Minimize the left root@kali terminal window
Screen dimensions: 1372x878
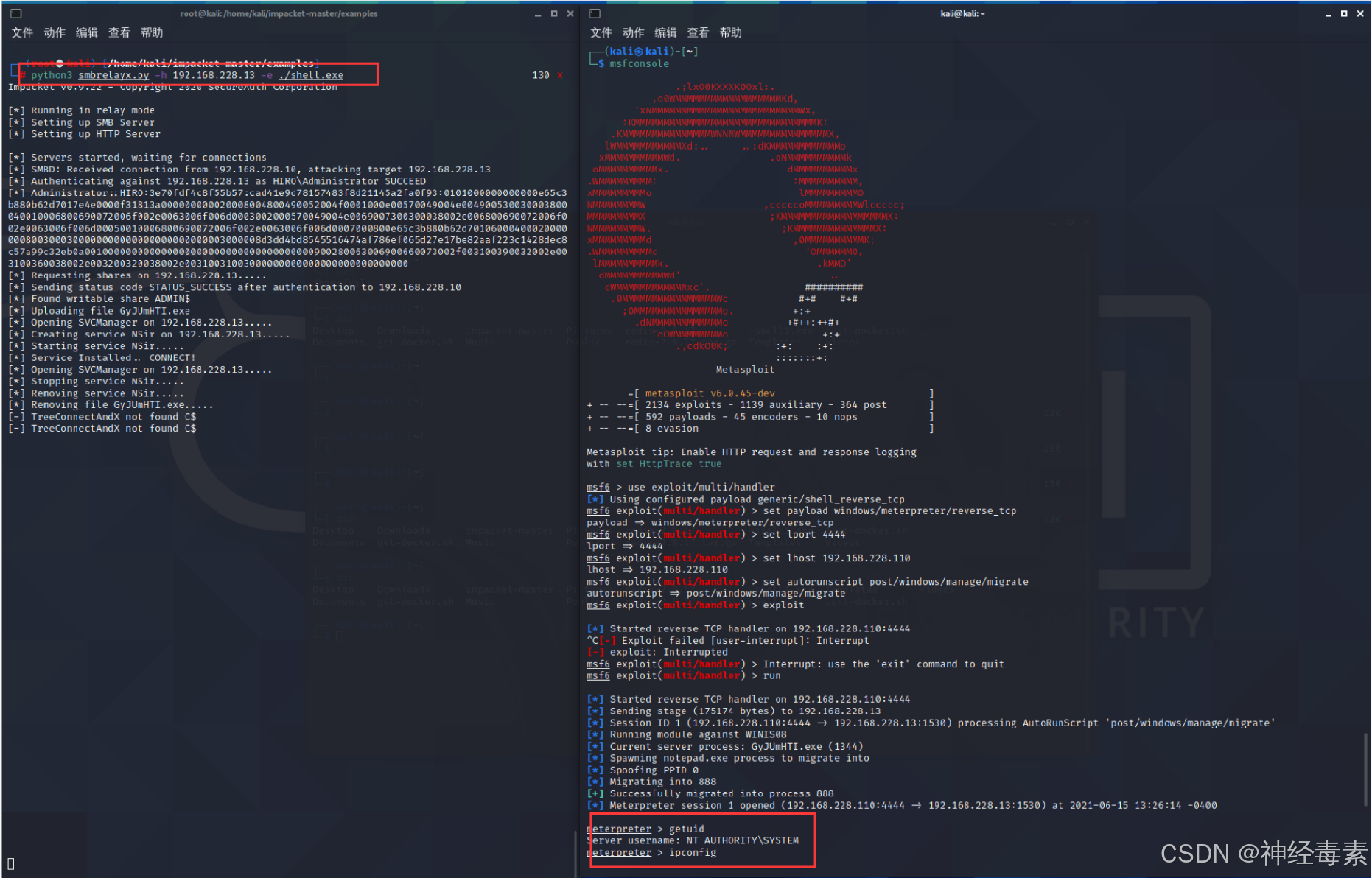pos(538,14)
